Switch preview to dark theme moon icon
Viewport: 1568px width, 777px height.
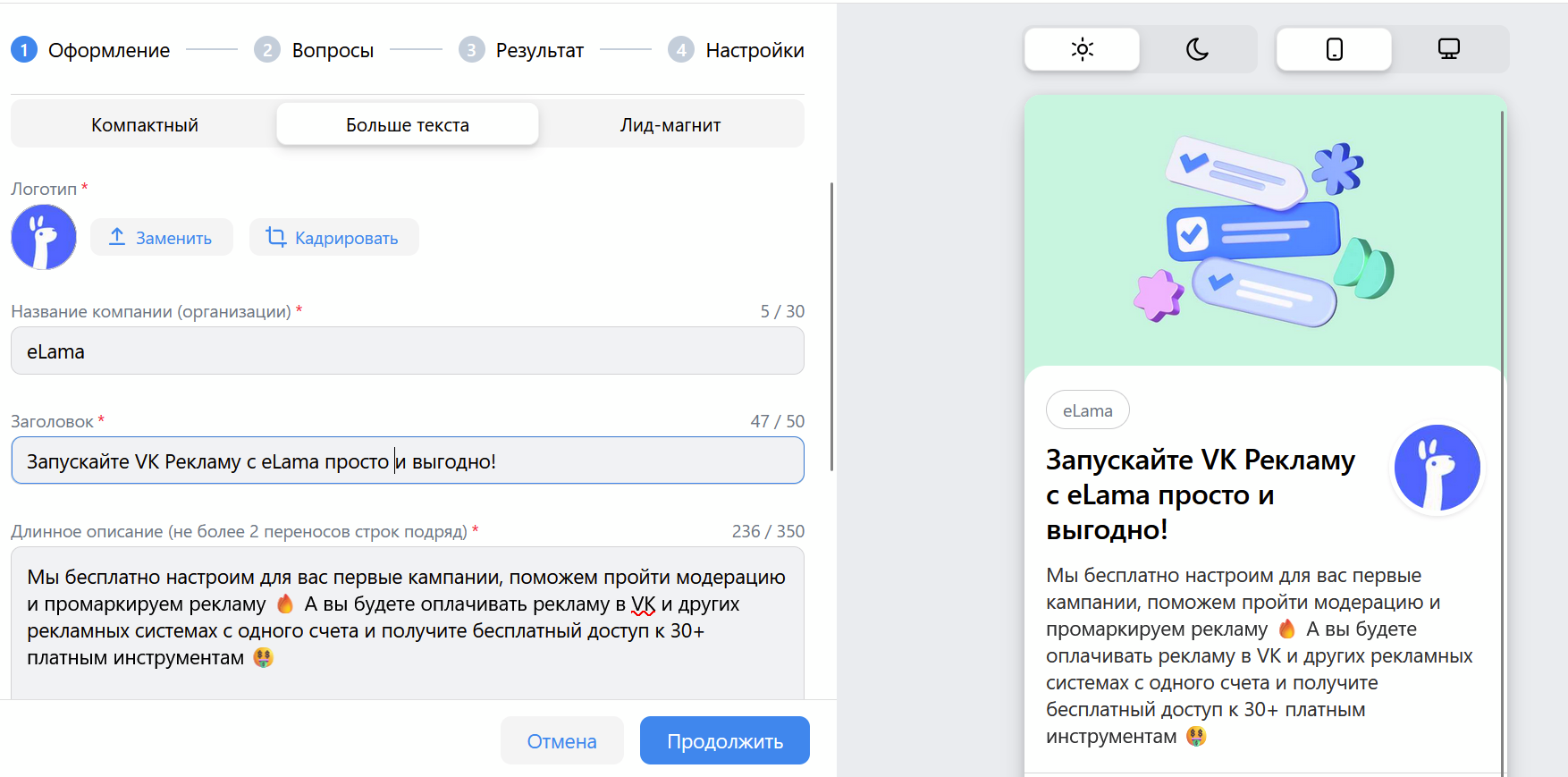click(1197, 49)
